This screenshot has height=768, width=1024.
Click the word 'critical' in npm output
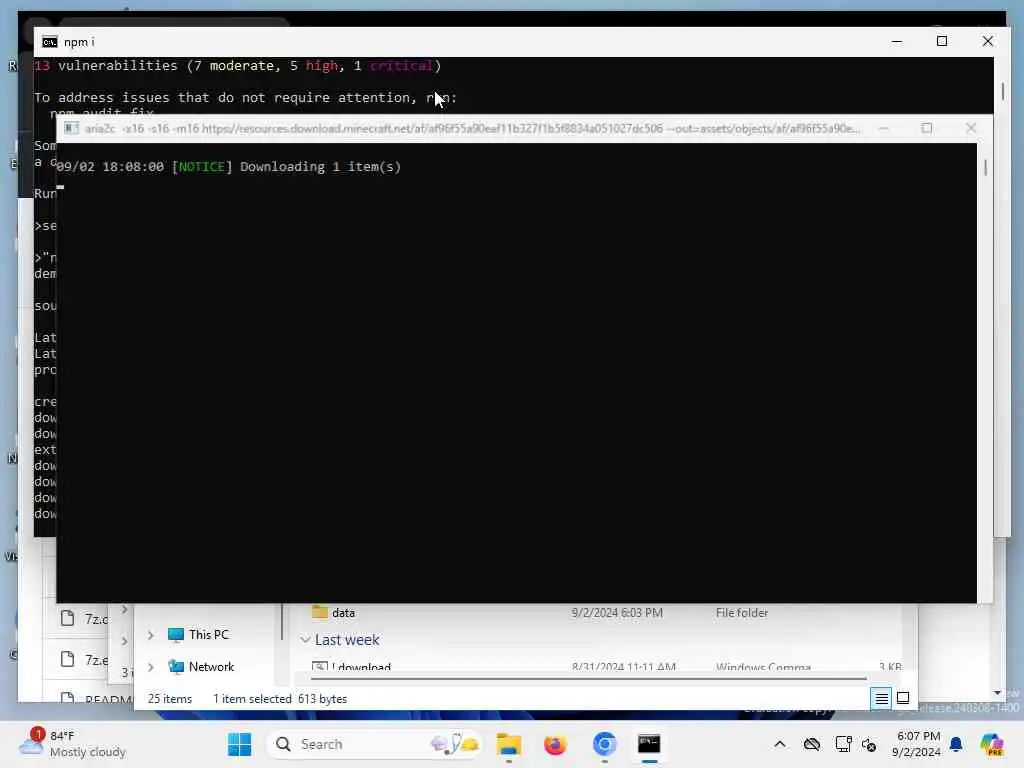click(x=401, y=65)
